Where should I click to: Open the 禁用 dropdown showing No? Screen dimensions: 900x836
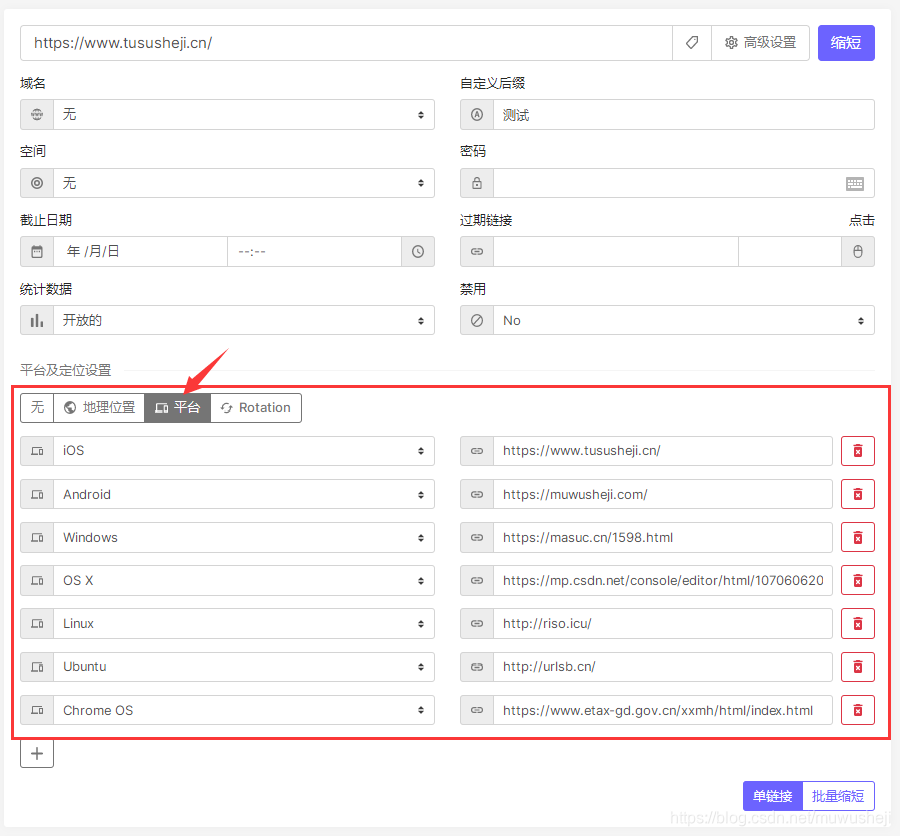tap(684, 320)
